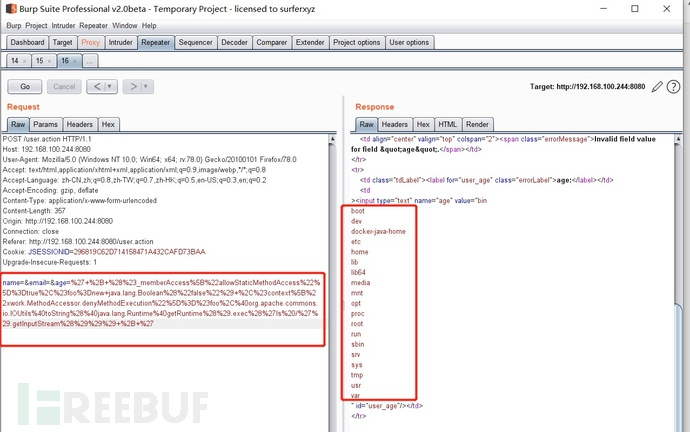Screen dimensions: 690x432
Task: Open the Window menu
Action: tap(125, 26)
